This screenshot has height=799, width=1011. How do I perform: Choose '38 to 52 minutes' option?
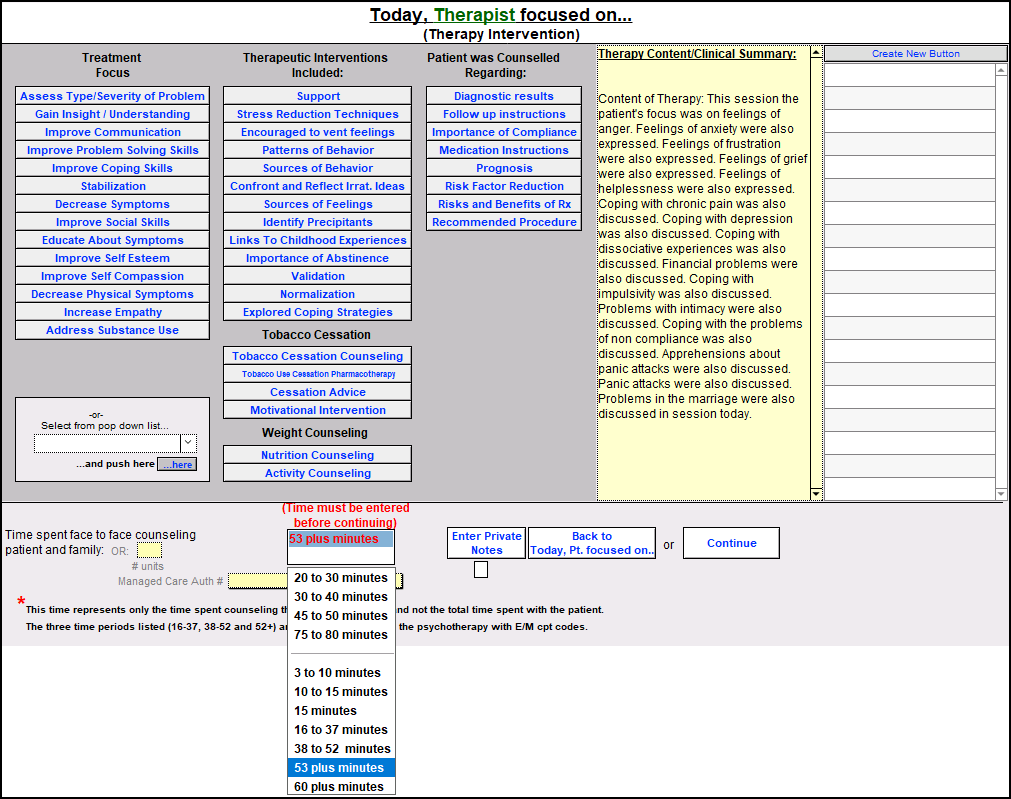(342, 749)
